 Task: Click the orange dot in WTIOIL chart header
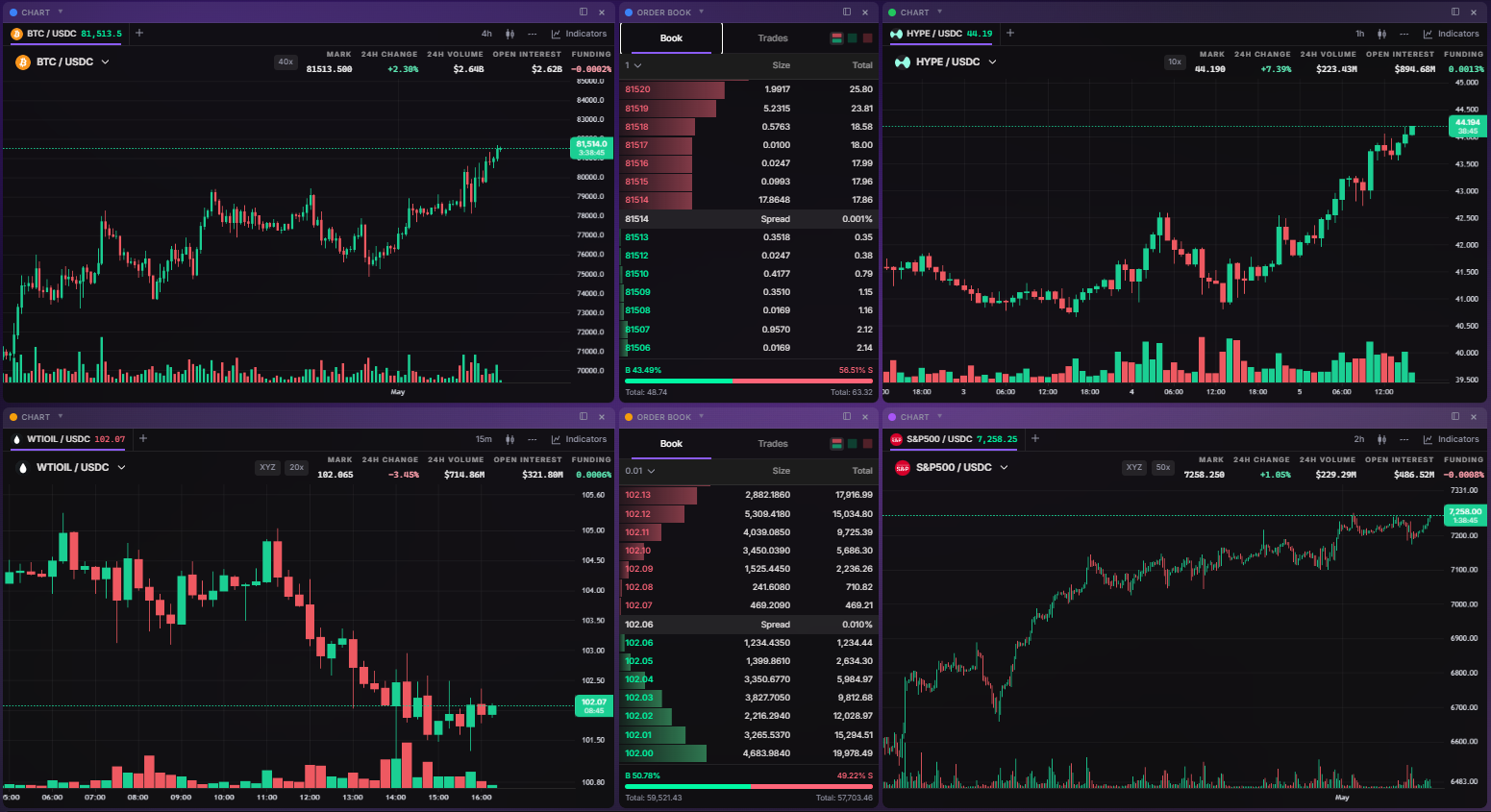click(x=13, y=417)
